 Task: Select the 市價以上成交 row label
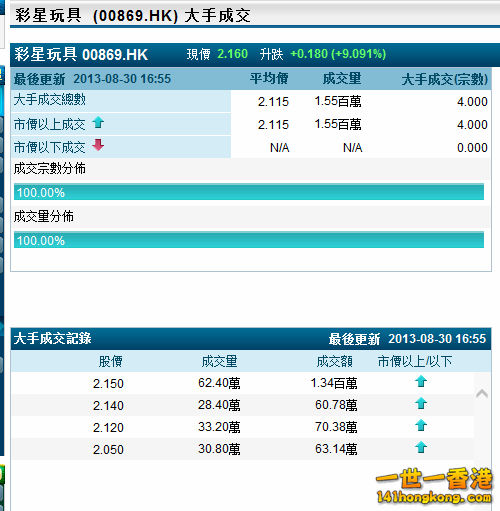click(x=50, y=124)
